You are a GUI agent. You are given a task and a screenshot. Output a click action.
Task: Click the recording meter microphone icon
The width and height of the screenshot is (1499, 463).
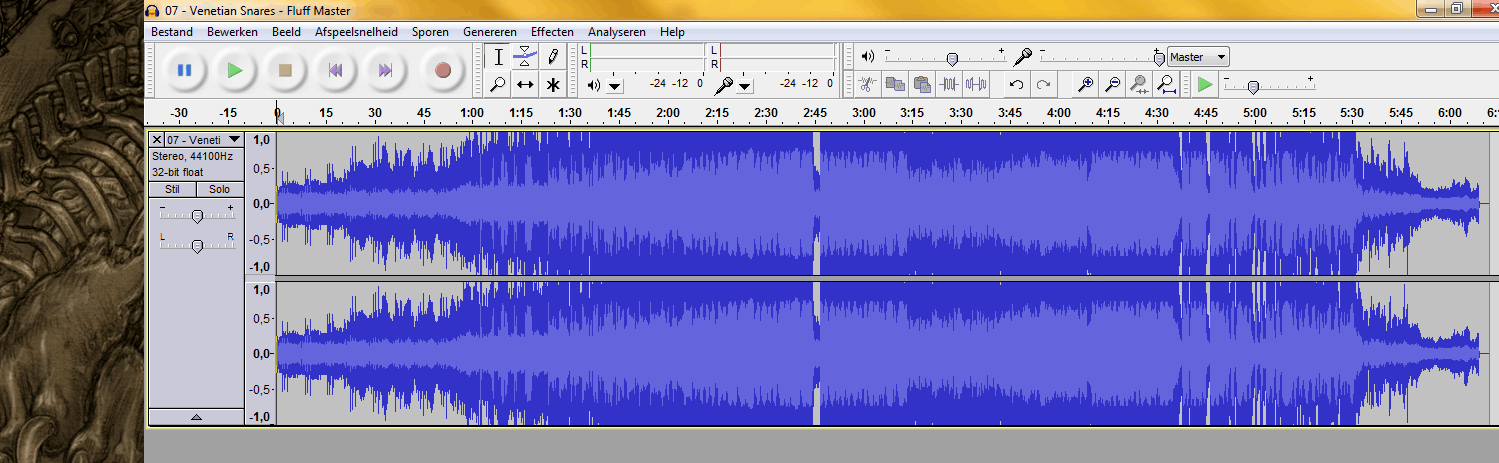724,85
